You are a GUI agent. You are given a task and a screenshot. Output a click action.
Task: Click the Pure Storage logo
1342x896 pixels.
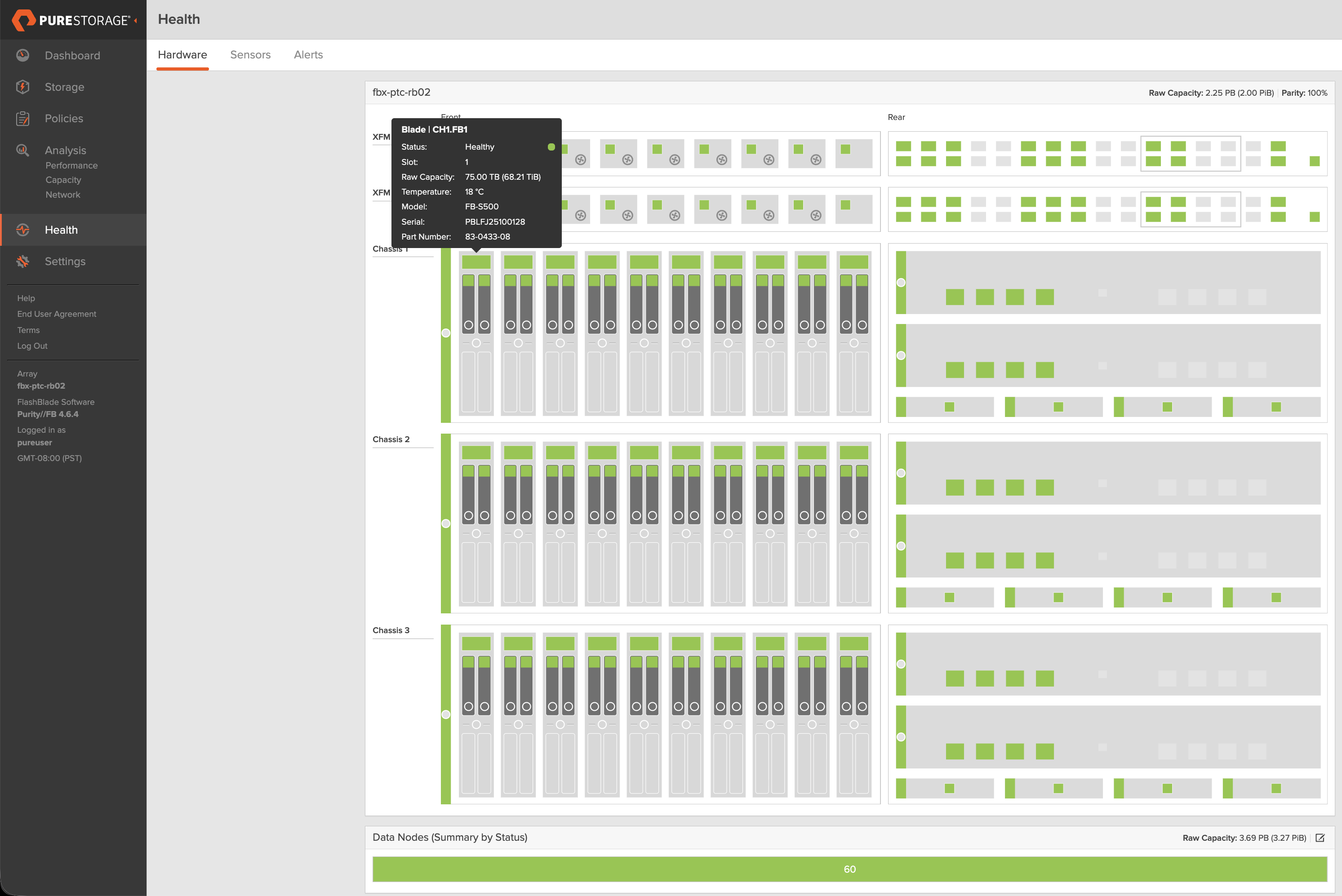click(70, 20)
